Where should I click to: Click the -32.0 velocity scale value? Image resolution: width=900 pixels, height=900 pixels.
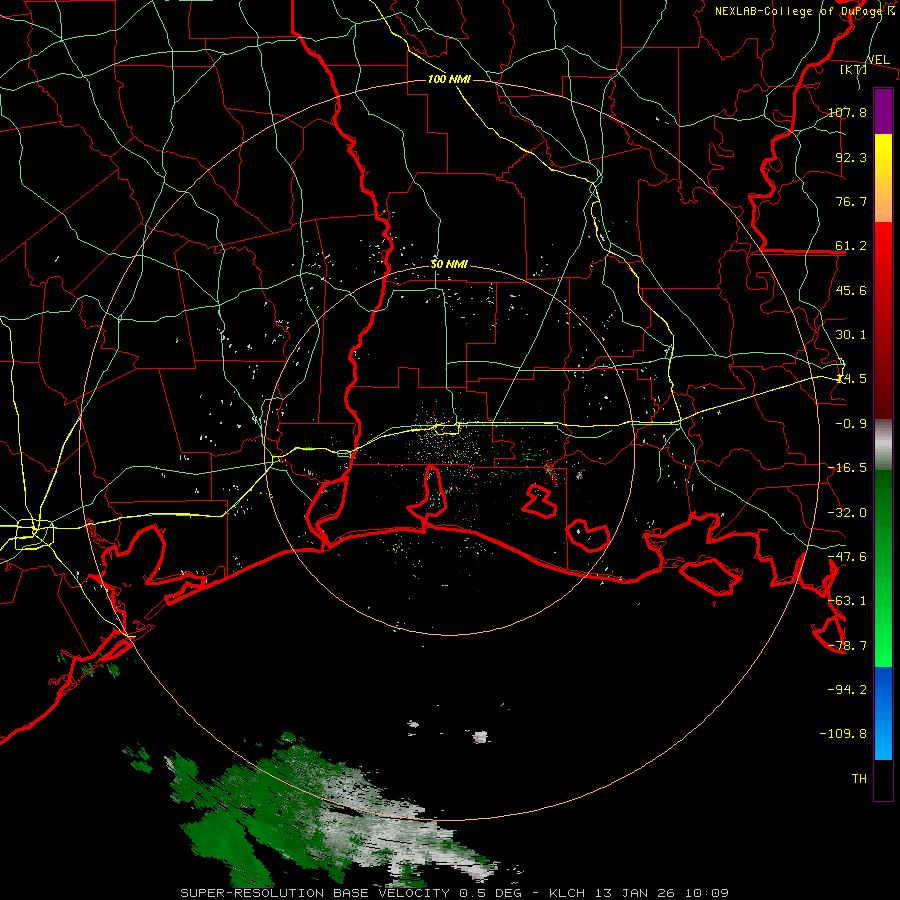tap(847, 513)
